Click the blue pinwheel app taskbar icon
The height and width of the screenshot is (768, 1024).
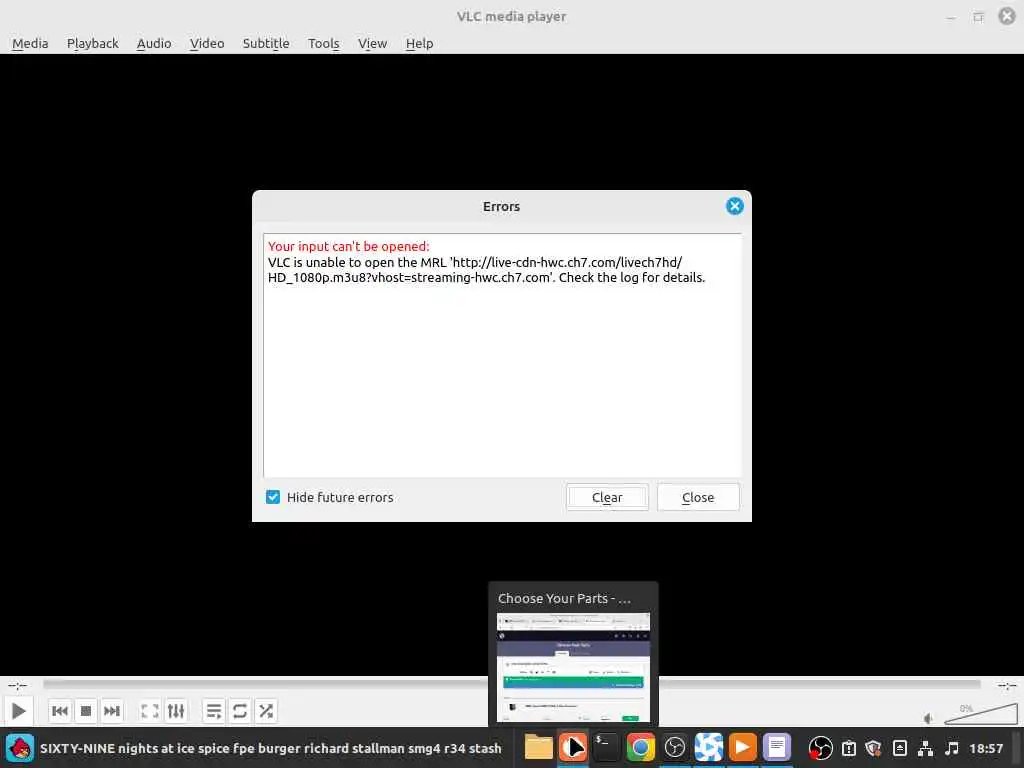click(x=709, y=748)
